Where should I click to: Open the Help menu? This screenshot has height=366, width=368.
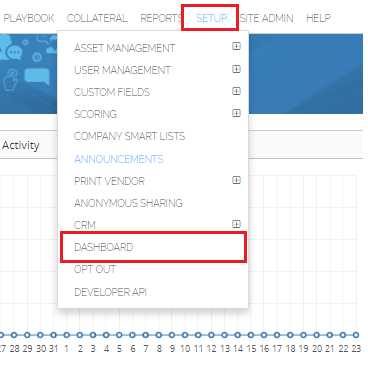point(319,18)
